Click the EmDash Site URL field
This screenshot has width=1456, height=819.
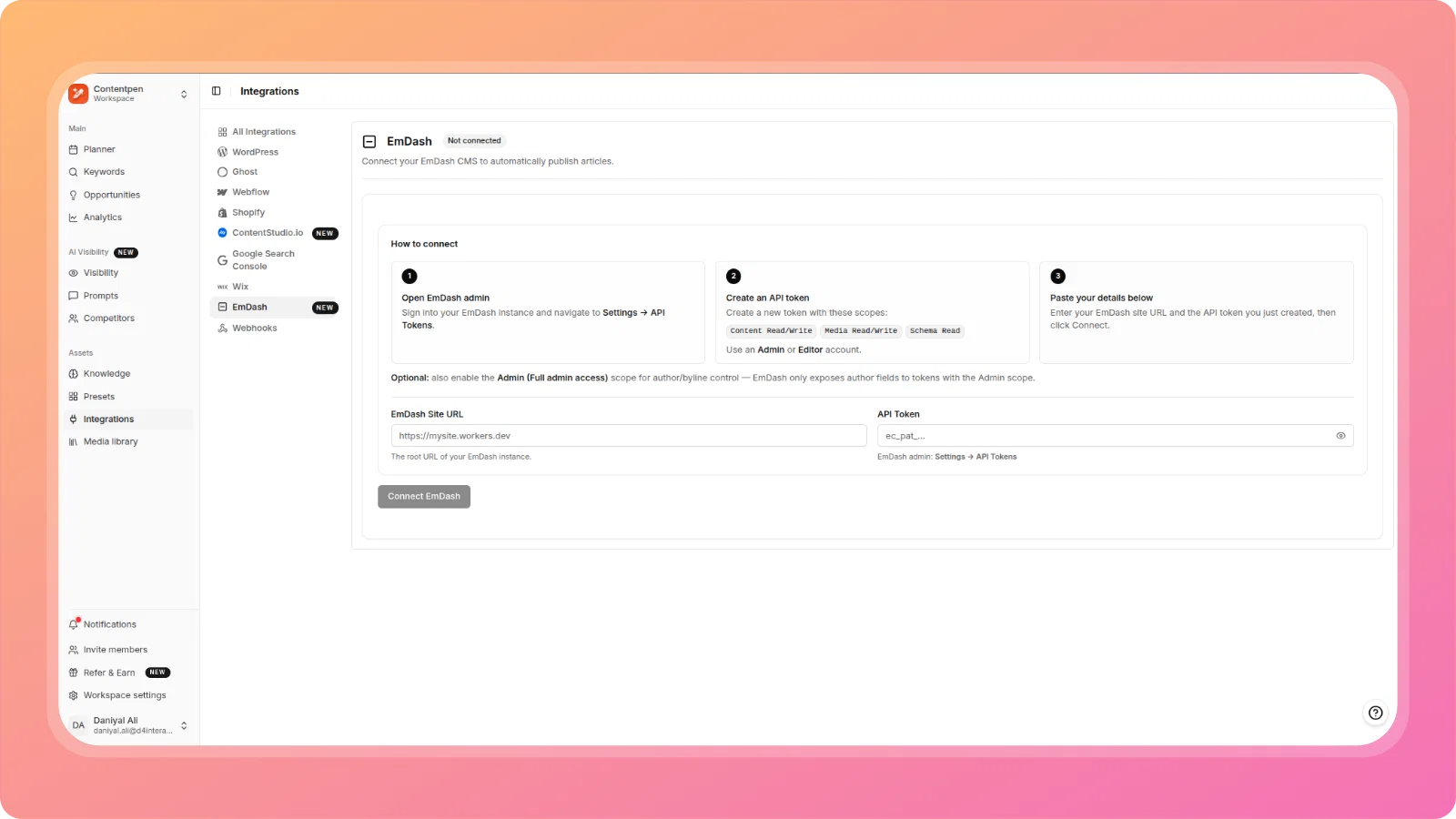(x=629, y=436)
